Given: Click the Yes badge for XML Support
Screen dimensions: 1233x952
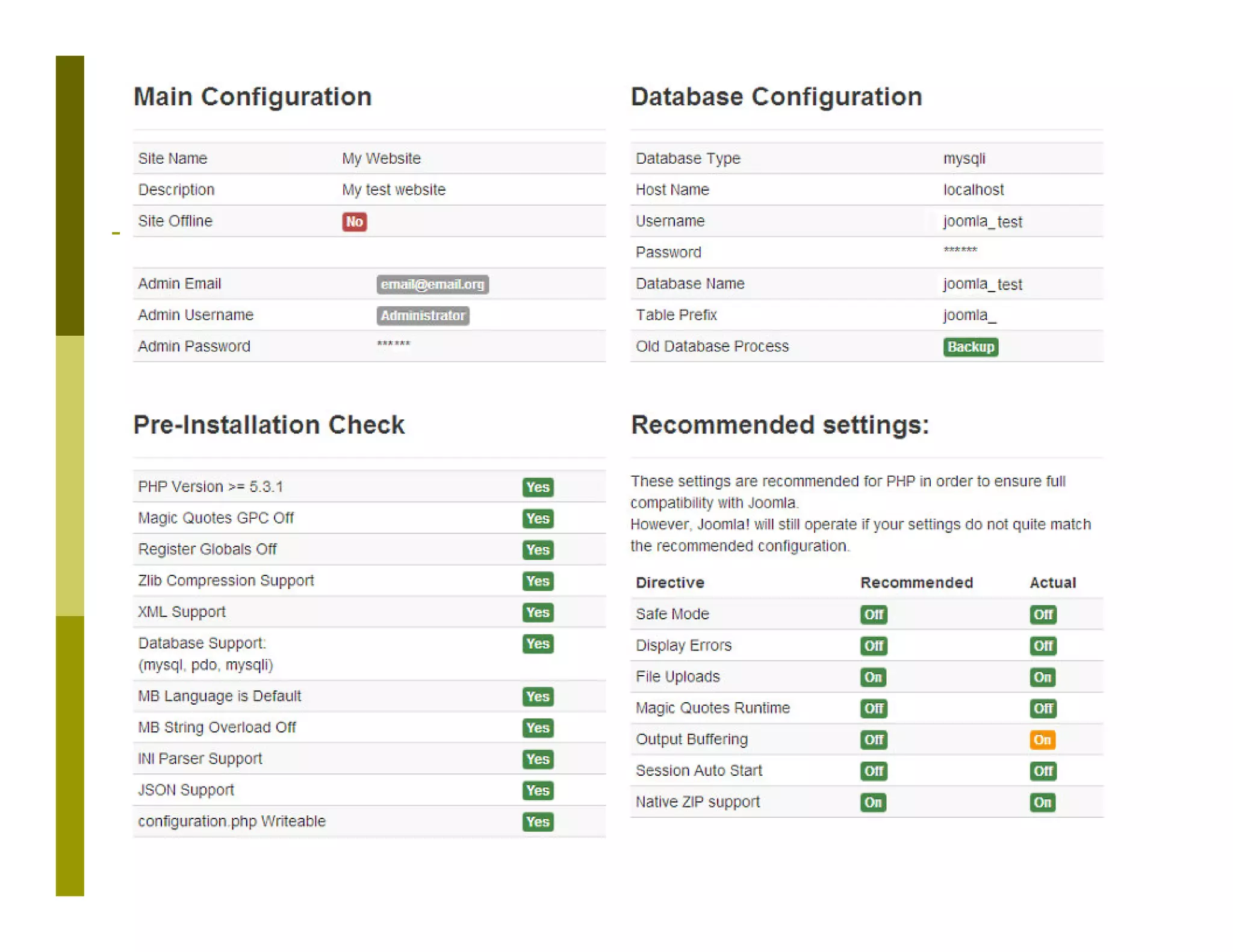Looking at the screenshot, I should pyautogui.click(x=537, y=612).
